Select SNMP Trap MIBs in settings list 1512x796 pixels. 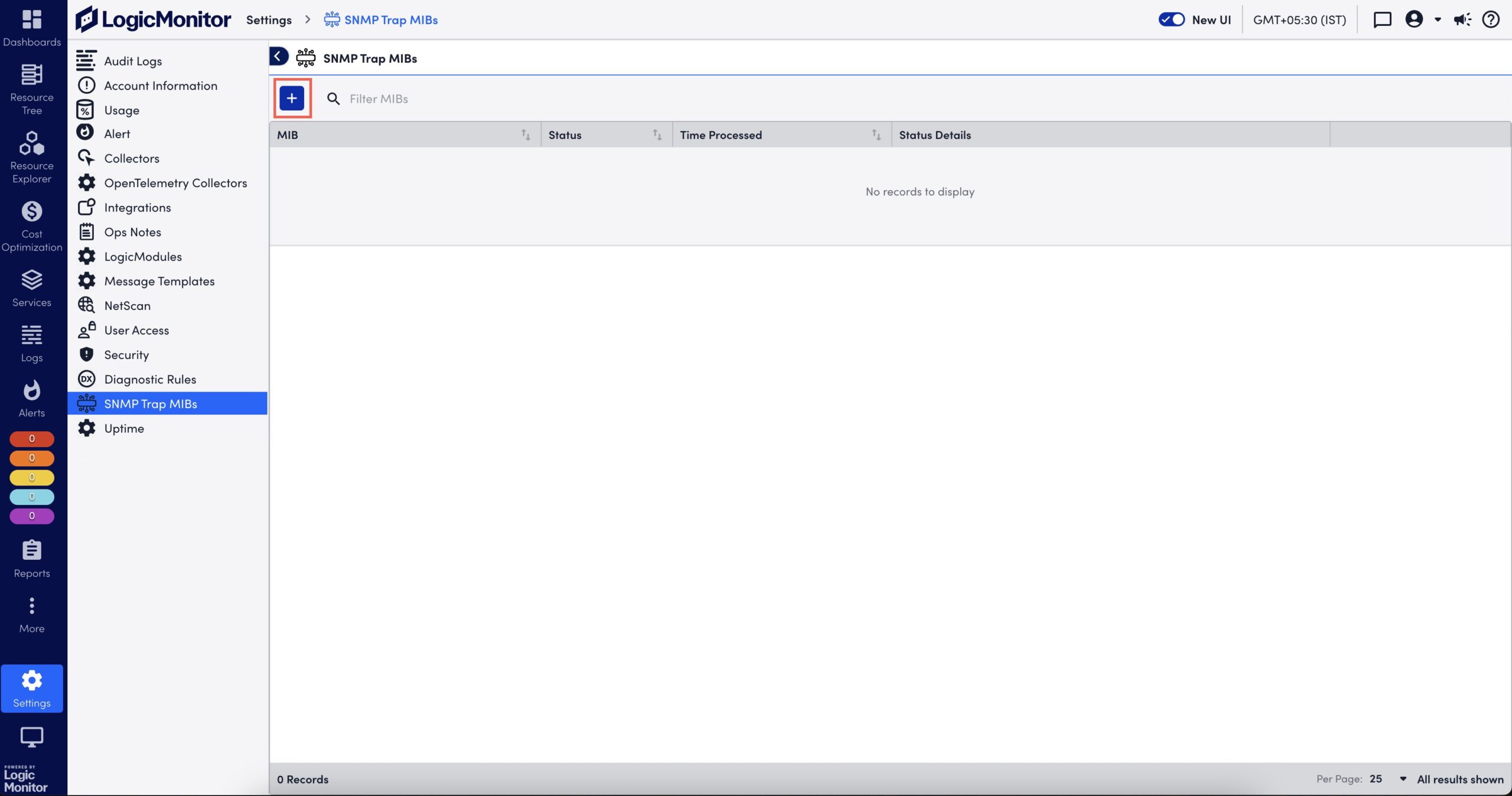(x=168, y=403)
